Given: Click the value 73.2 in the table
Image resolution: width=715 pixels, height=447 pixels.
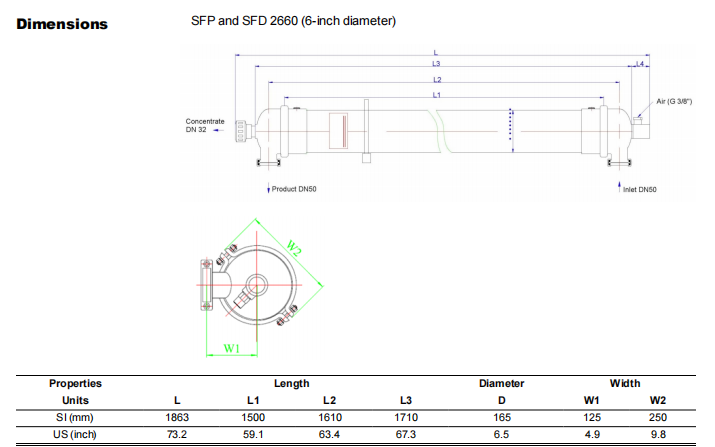Looking at the screenshot, I should [177, 434].
